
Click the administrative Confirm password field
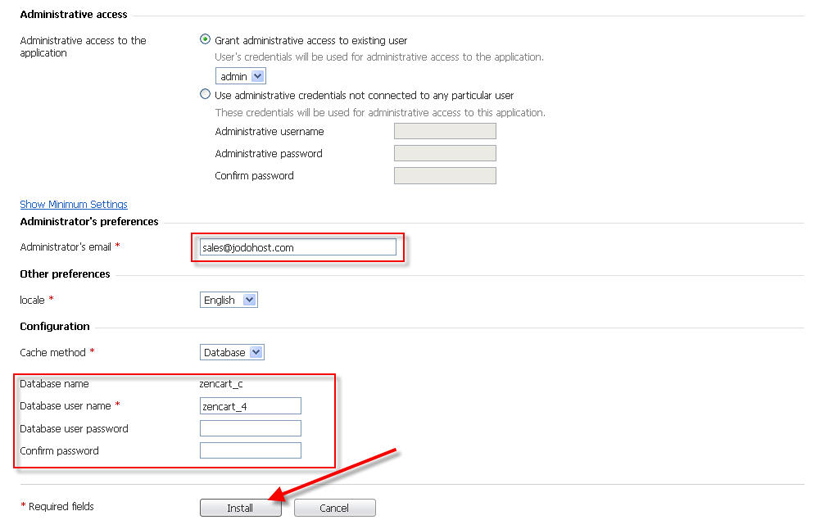pyautogui.click(x=445, y=176)
